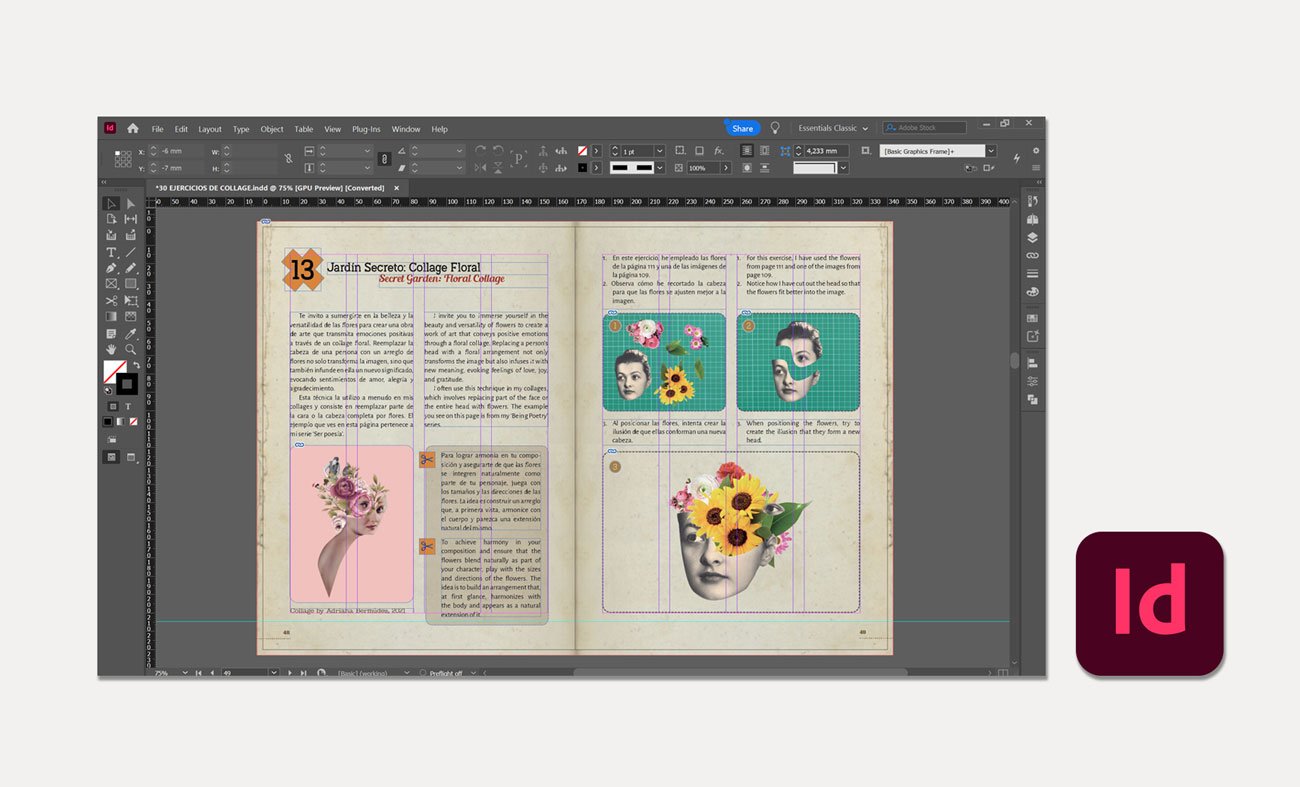
Task: Toggle the Preflight off indicator
Action: [446, 673]
